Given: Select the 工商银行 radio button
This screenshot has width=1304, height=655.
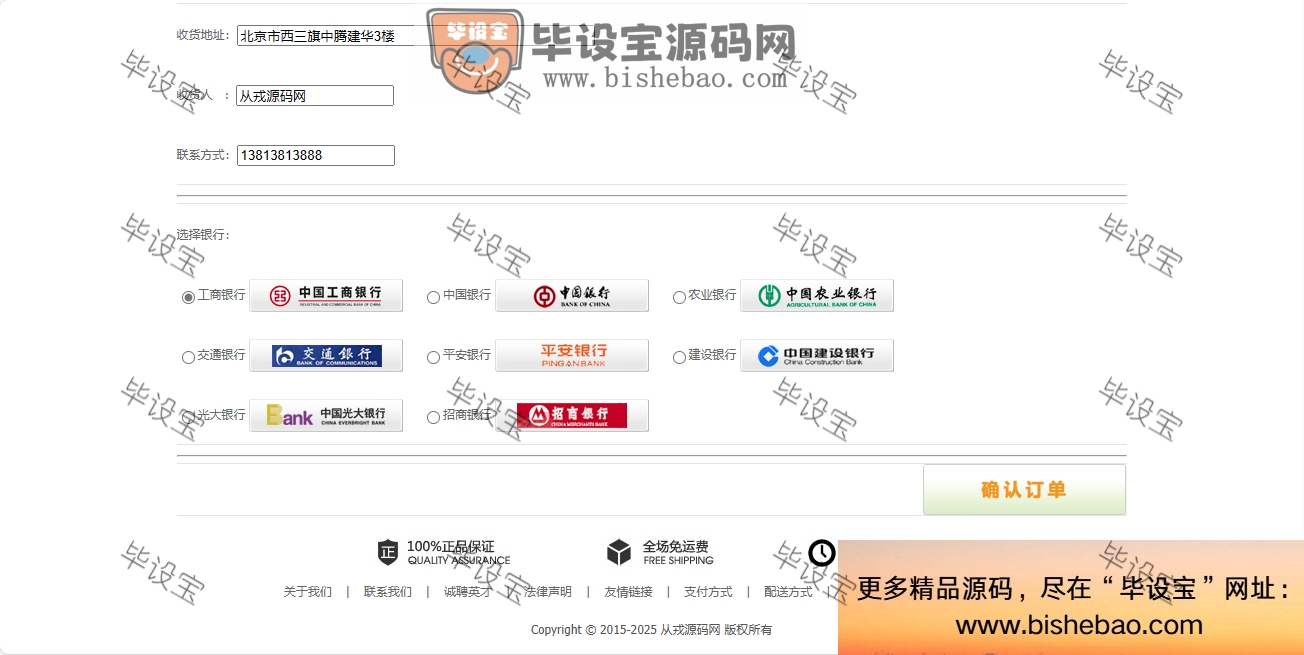Looking at the screenshot, I should point(188,297).
